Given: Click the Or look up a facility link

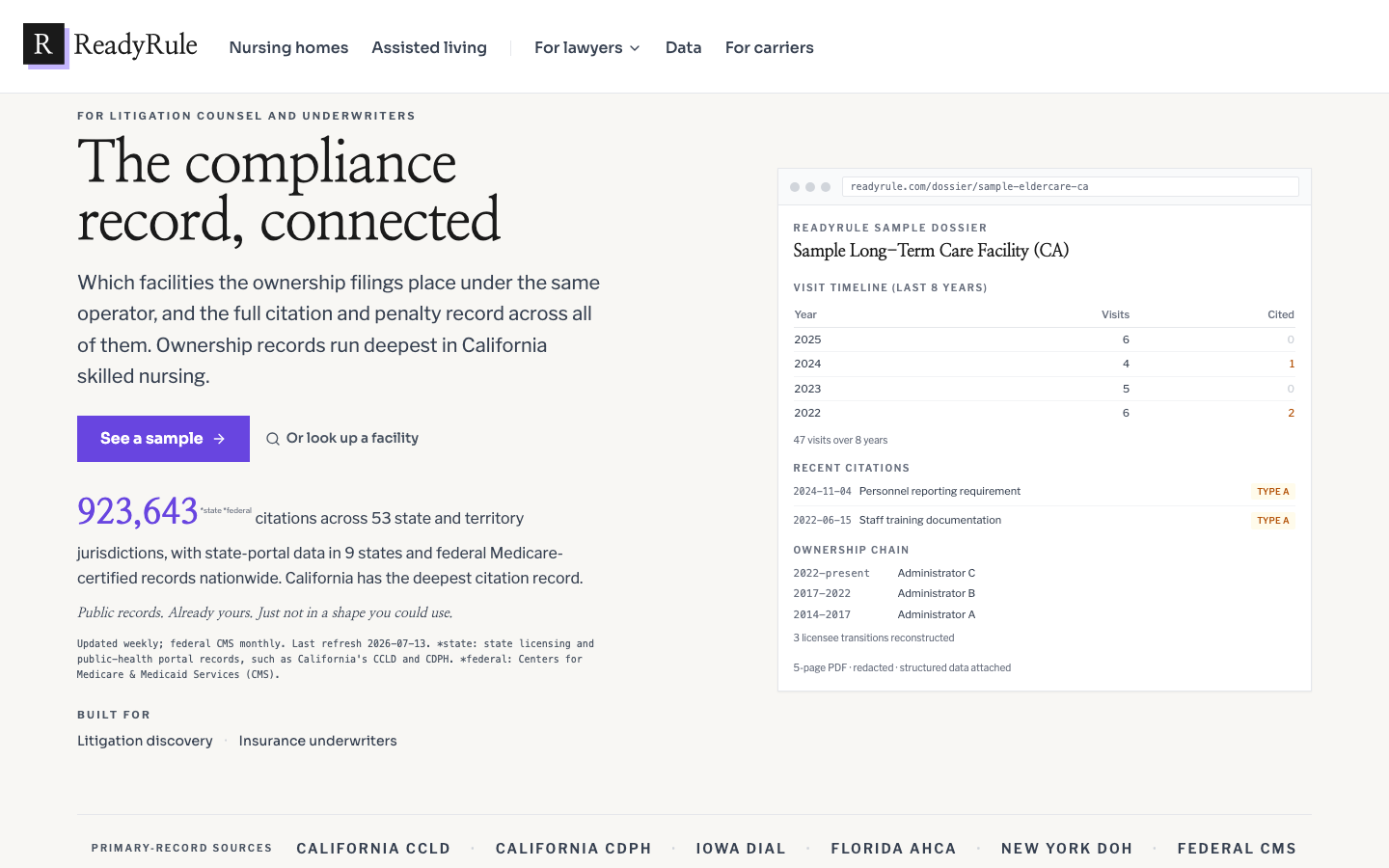Looking at the screenshot, I should pyautogui.click(x=342, y=438).
